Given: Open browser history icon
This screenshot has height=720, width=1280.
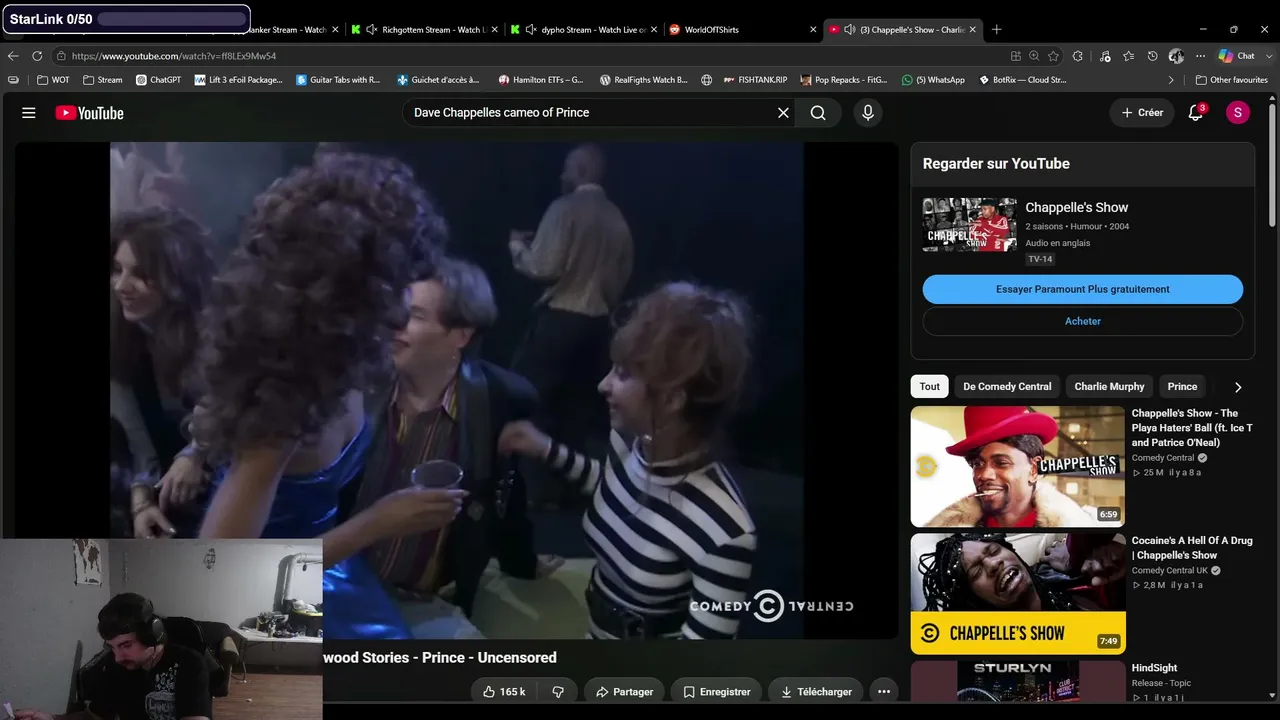Looking at the screenshot, I should [1152, 56].
